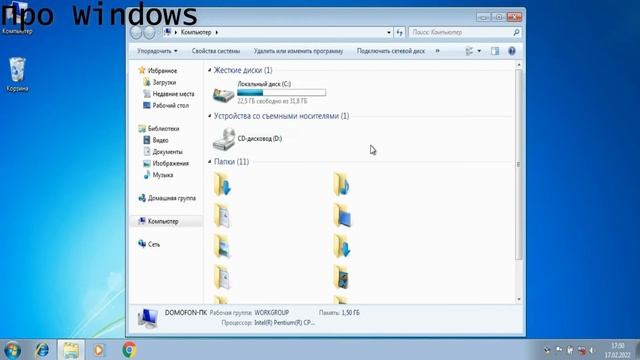Click the computer icon in details pane
Screen dimensions: 640x360
147,318
